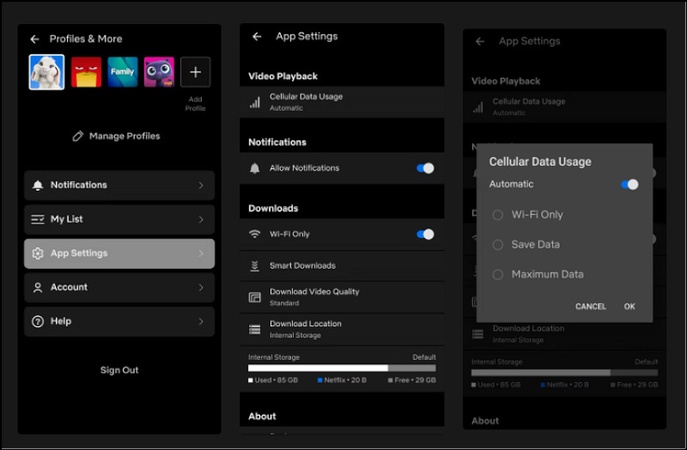Viewport: 687px width, 450px height.
Task: Click back arrow beside Profiles & More
Action: (35, 39)
